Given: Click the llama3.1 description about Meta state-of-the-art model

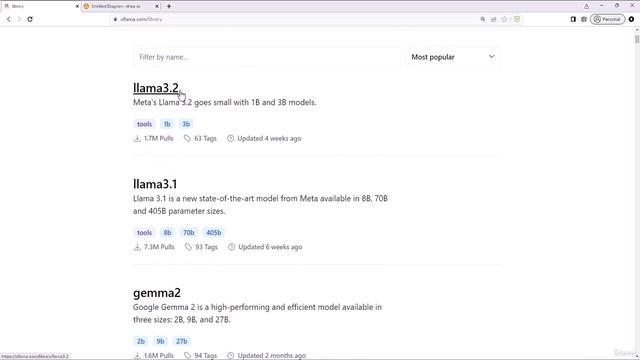Looking at the screenshot, I should coord(260,204).
